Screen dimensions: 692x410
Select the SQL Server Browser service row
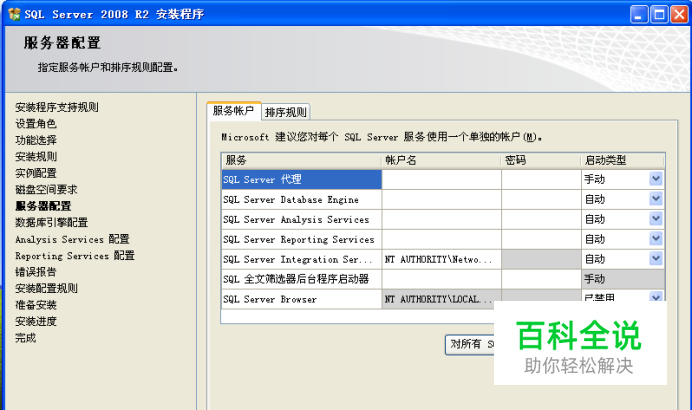coord(301,299)
